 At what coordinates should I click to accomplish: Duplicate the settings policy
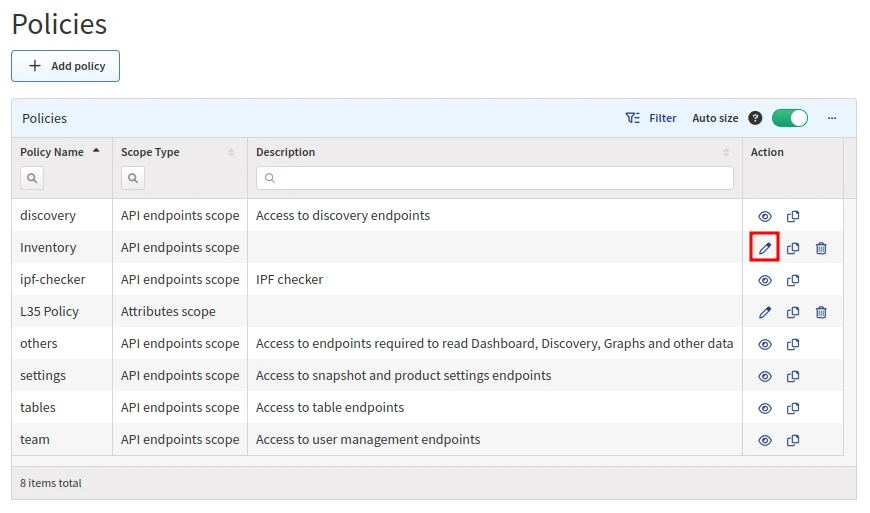pyautogui.click(x=793, y=376)
